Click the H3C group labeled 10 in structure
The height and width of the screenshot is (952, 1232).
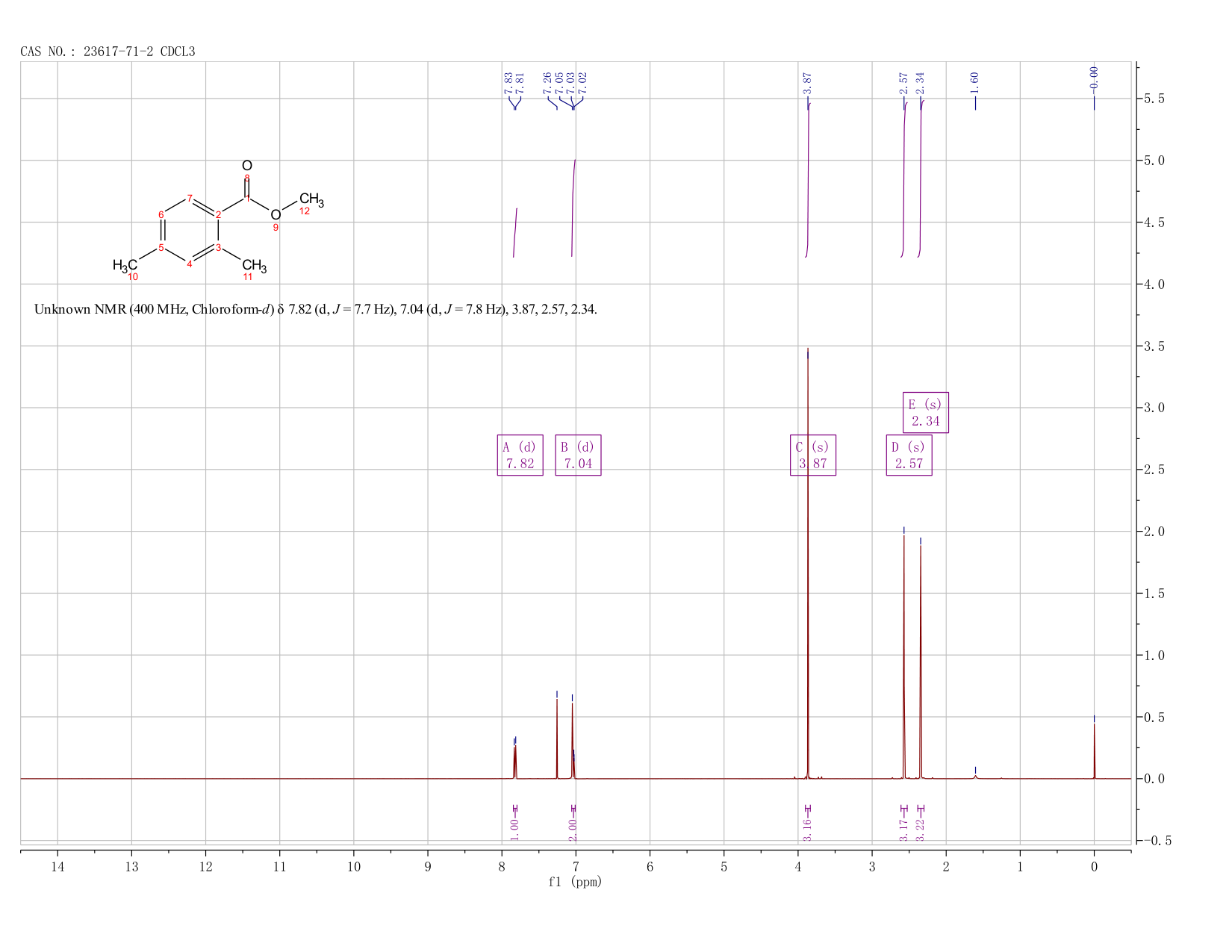(x=125, y=265)
